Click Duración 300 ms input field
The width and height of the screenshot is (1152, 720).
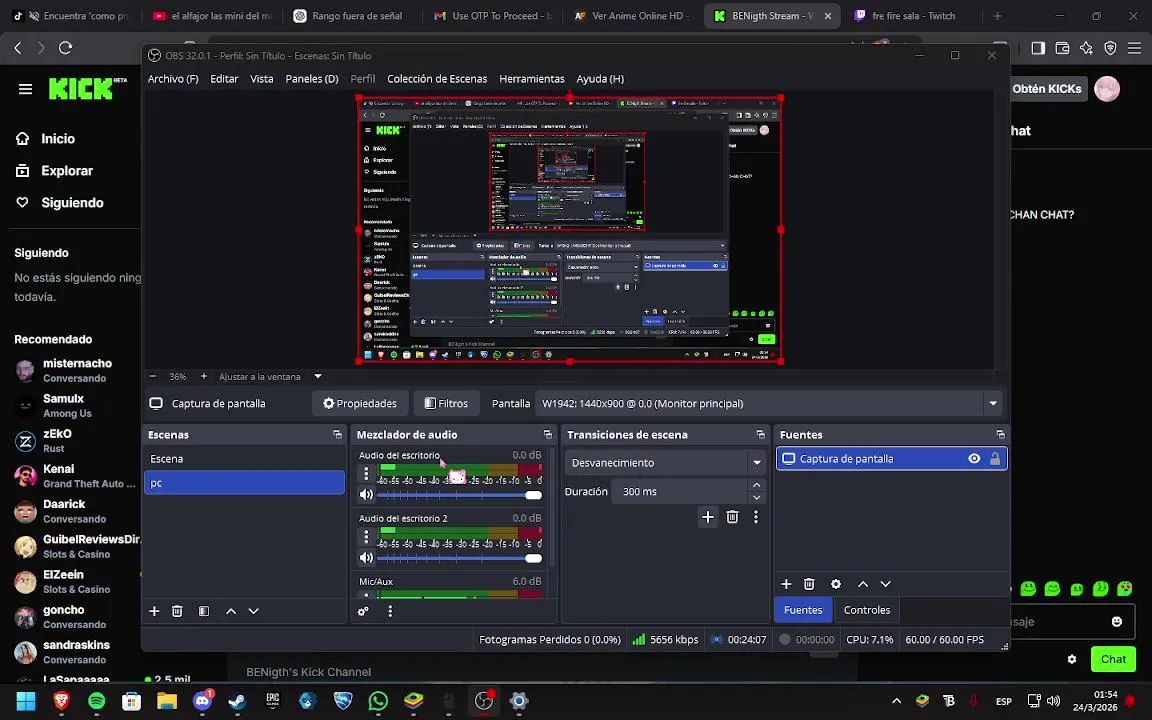tap(680, 492)
